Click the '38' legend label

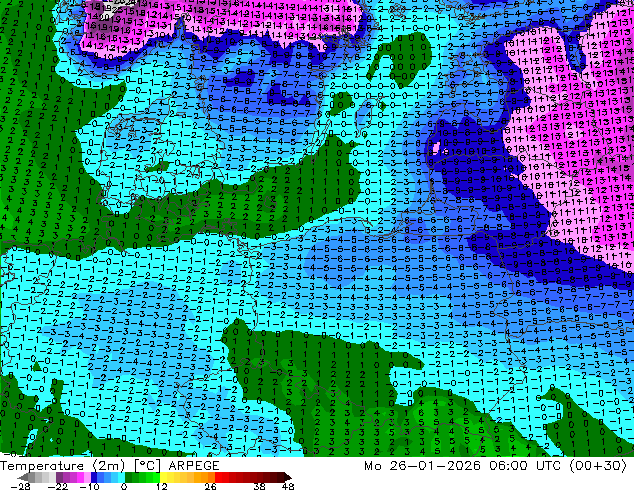[259, 486]
